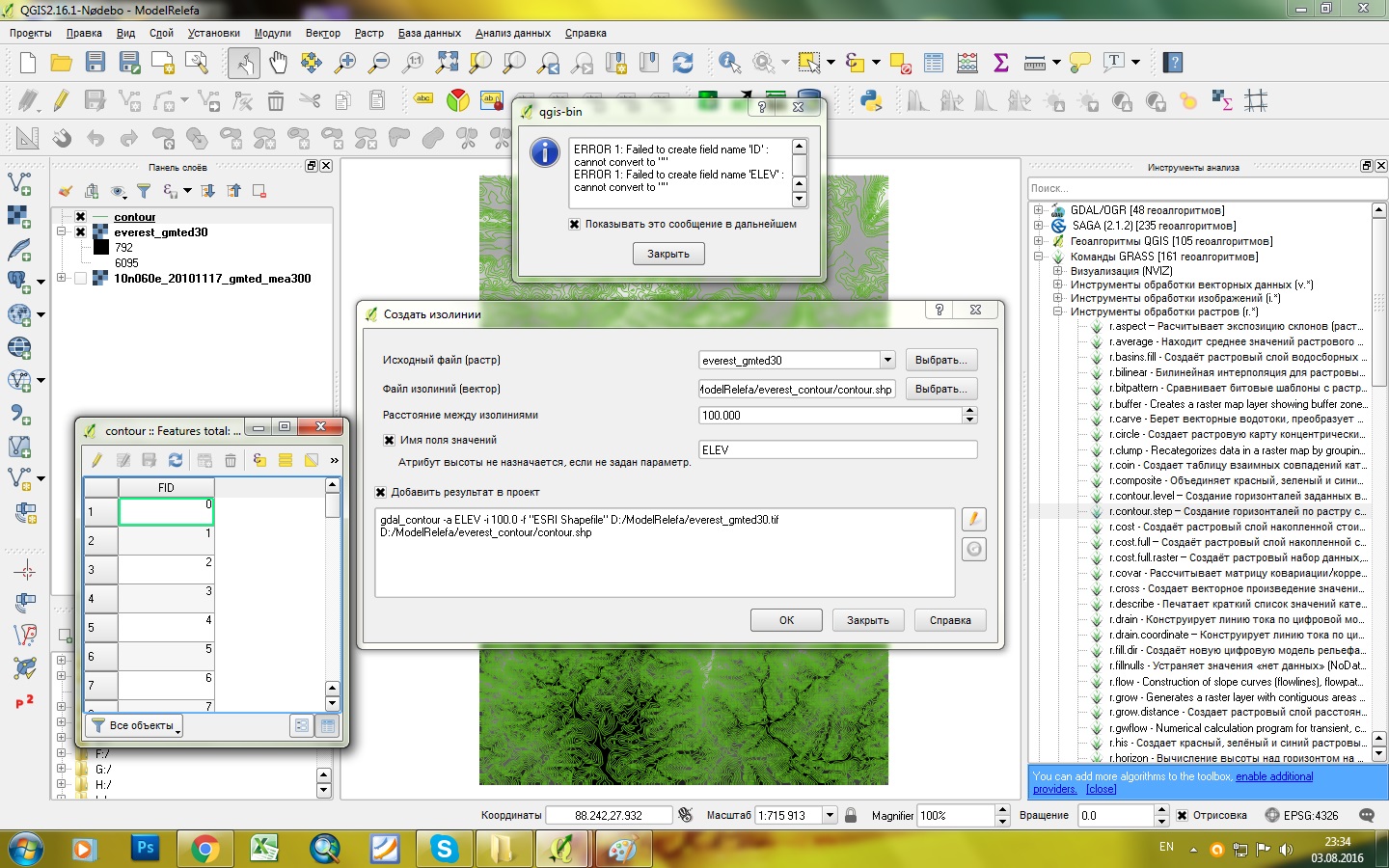Open the Вектор menu
Screen dimensions: 1389x868
(322, 33)
